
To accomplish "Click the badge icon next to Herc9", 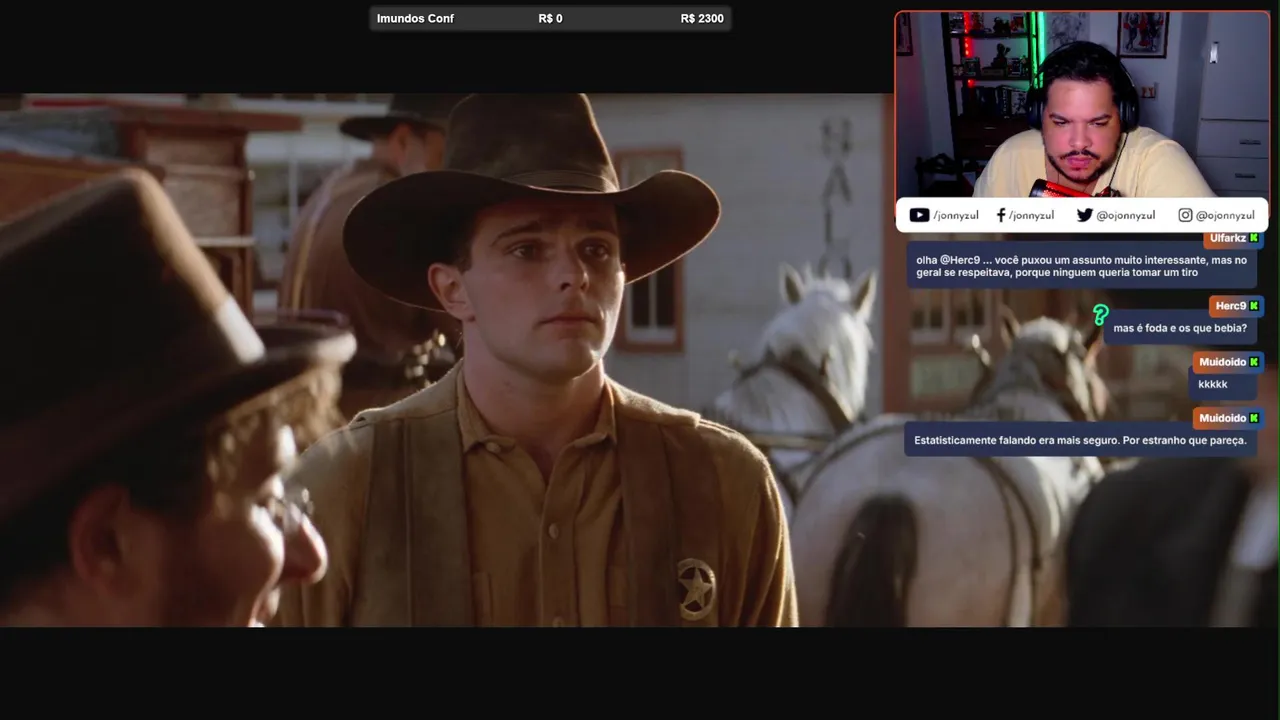I will 1254,306.
